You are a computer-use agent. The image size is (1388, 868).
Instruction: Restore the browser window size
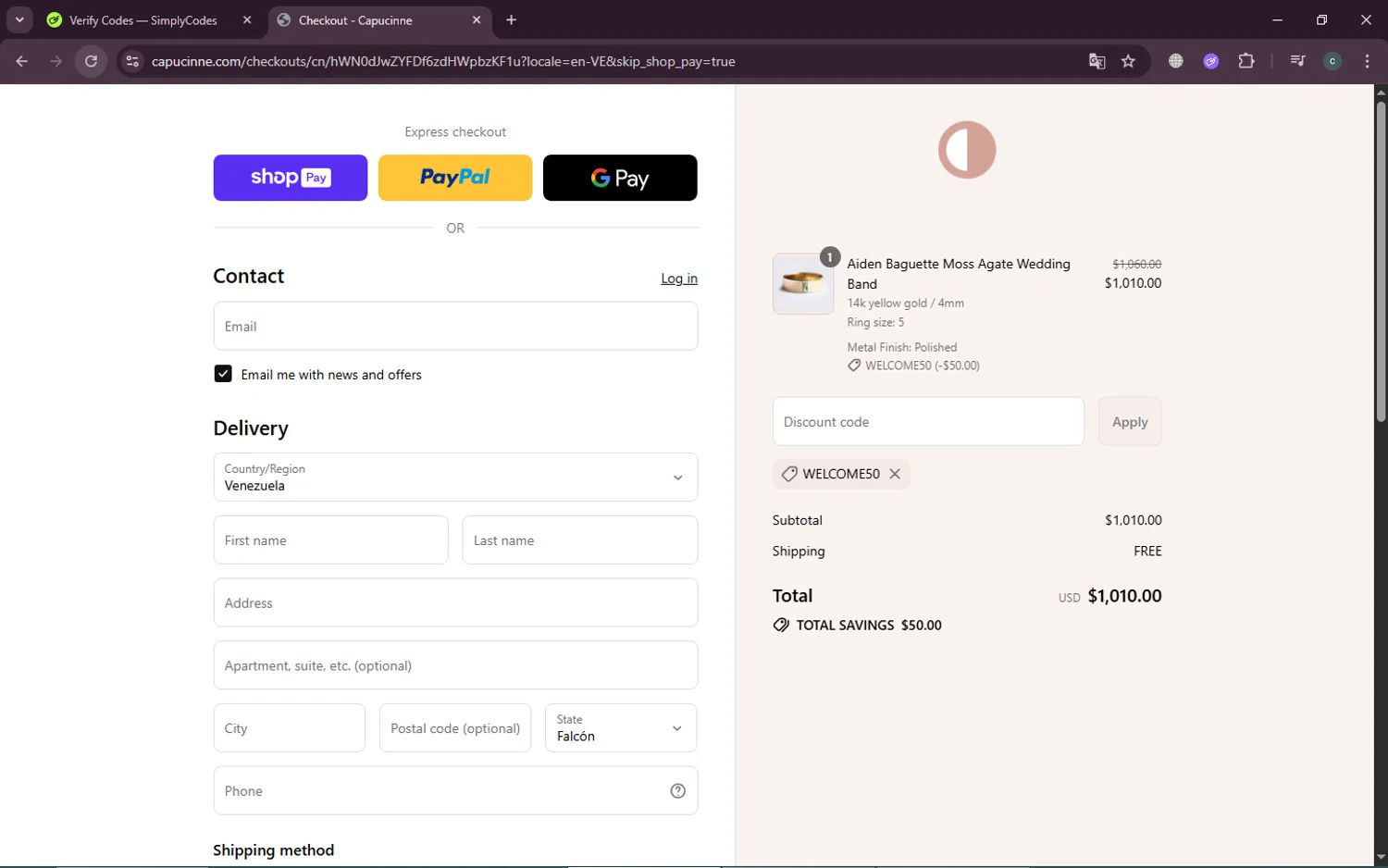(1321, 19)
